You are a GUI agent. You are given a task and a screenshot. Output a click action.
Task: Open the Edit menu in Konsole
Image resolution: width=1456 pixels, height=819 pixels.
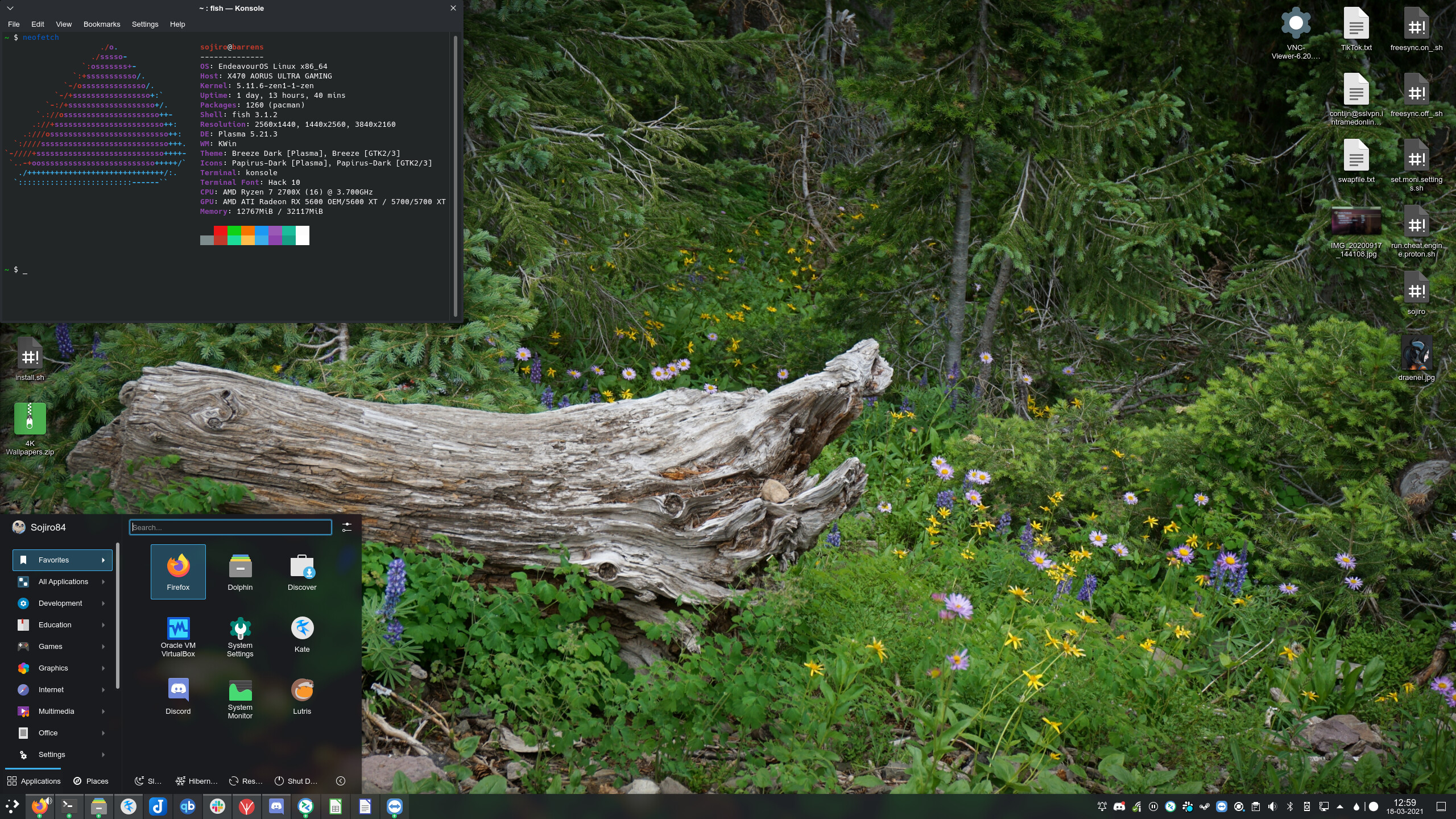(x=38, y=24)
